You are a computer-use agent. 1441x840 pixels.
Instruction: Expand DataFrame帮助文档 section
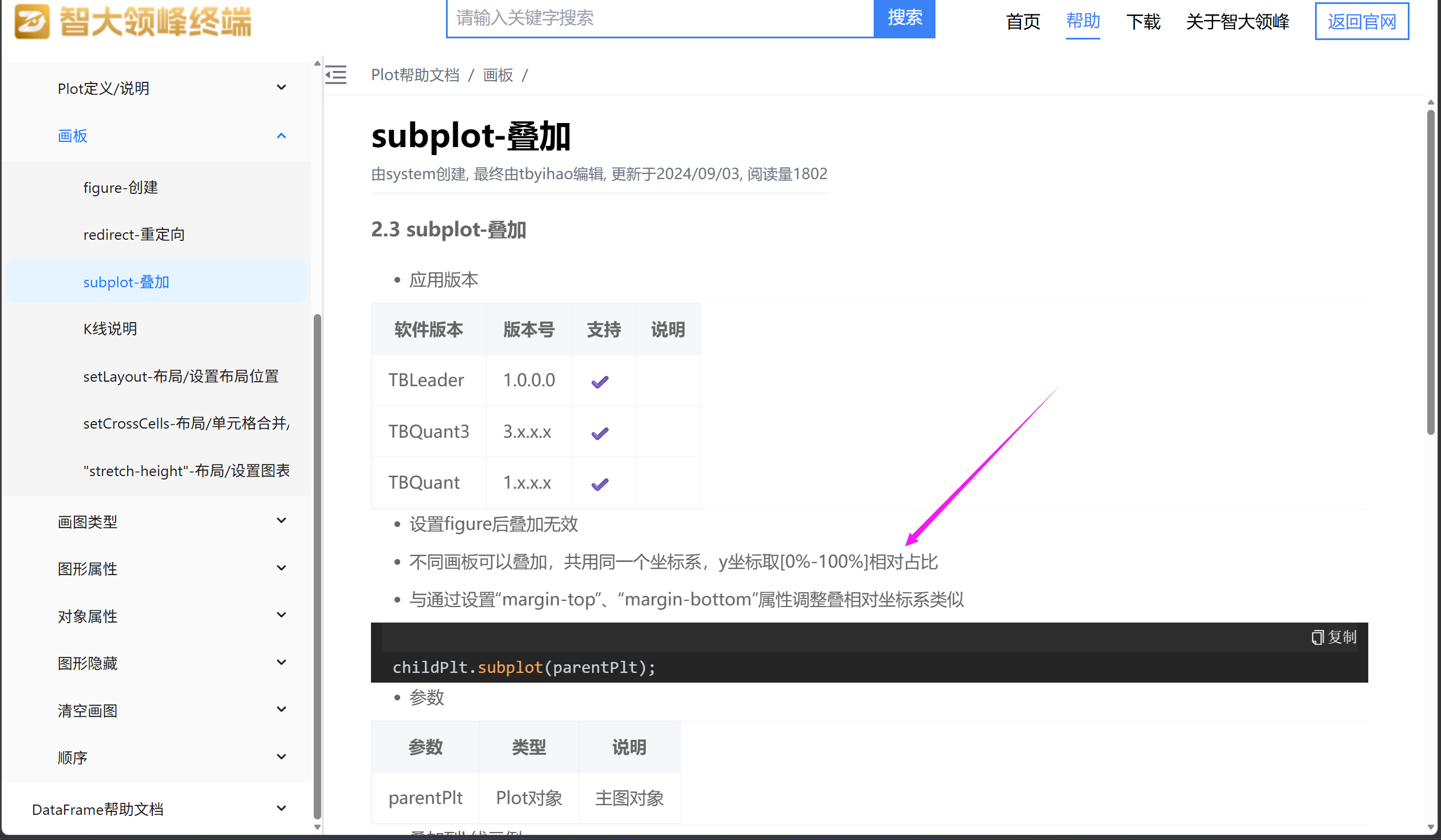(281, 809)
